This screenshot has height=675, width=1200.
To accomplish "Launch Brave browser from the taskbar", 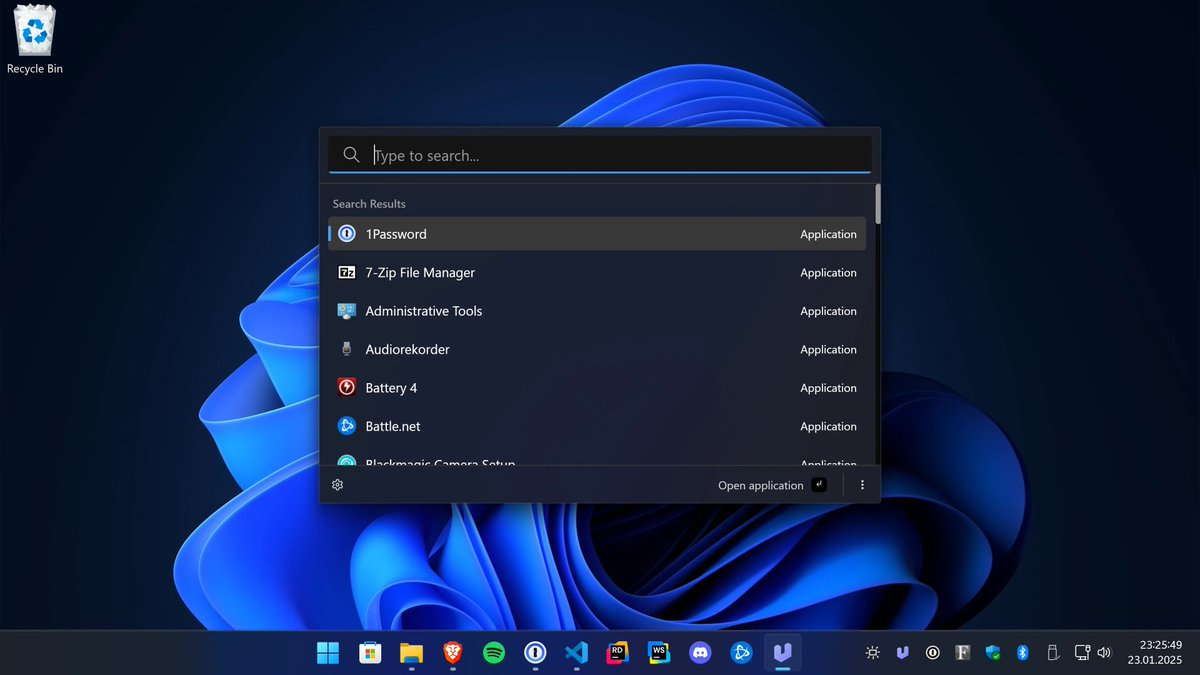I will (x=453, y=653).
